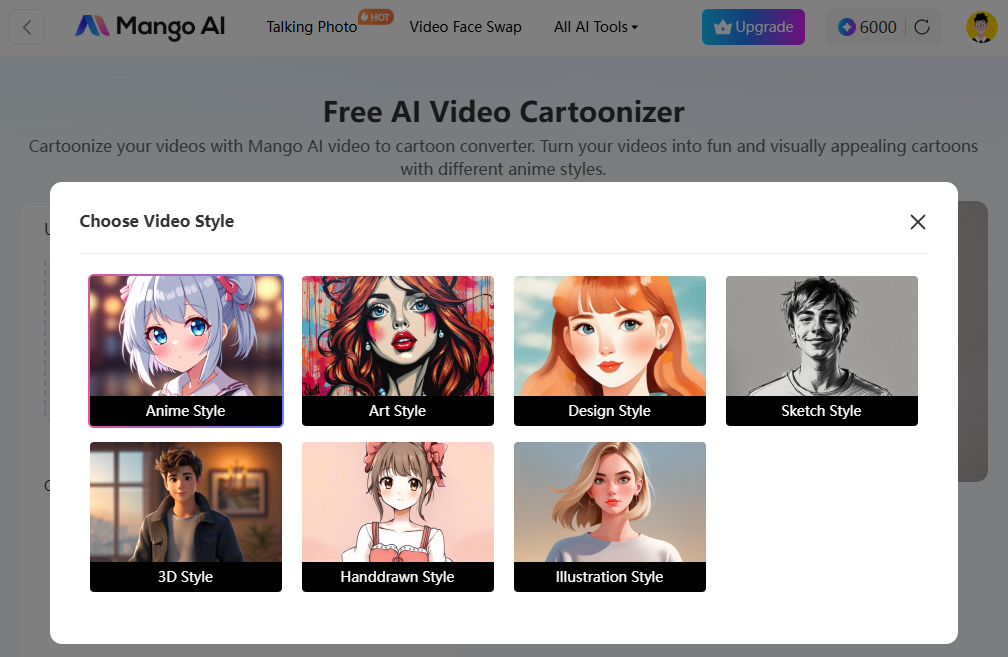Select the 3D Style option
Screen dimensions: 1008x657
[x=185, y=517]
